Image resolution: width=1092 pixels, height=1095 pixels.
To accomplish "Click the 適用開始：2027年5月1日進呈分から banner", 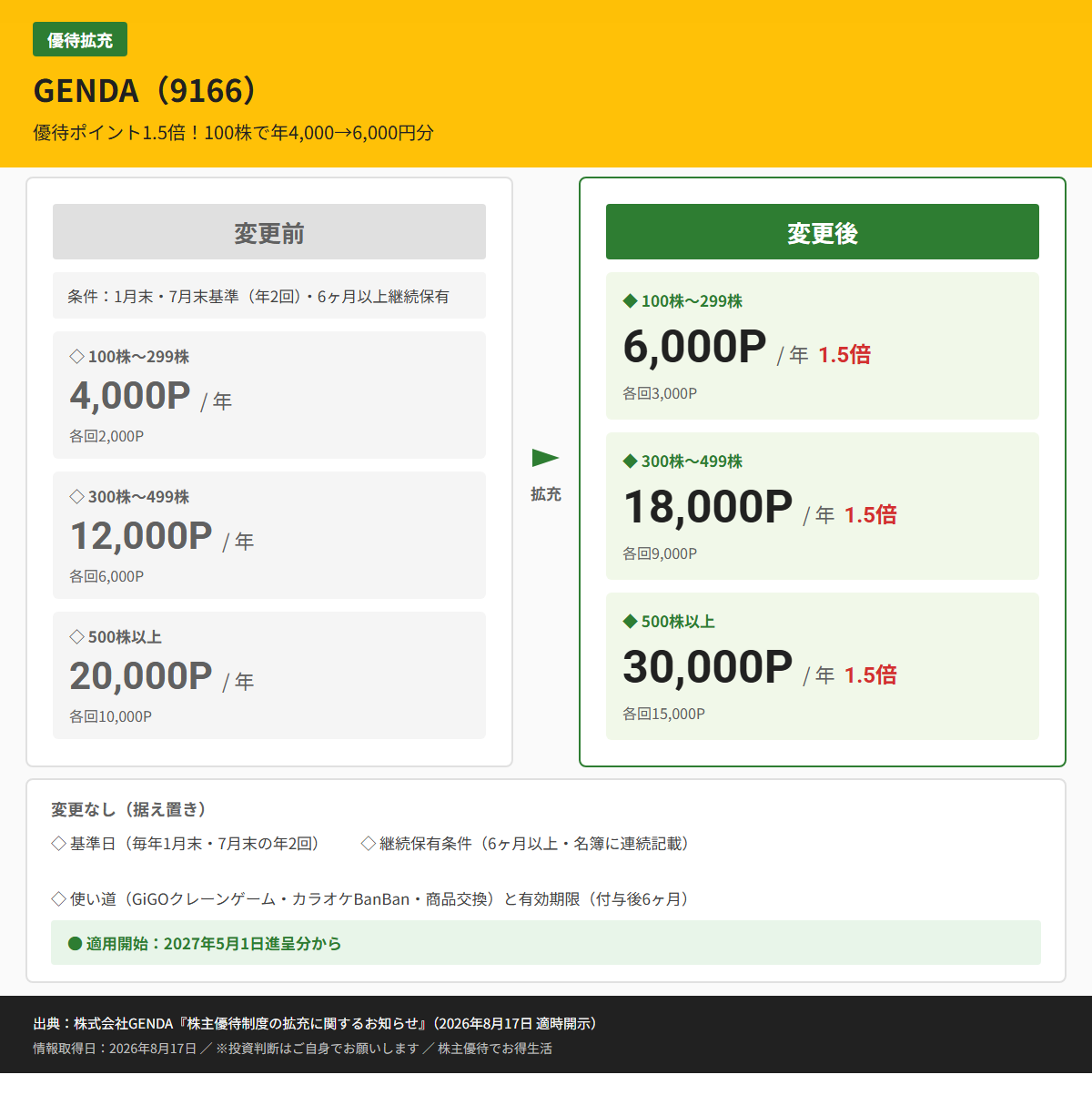I will pos(546,943).
